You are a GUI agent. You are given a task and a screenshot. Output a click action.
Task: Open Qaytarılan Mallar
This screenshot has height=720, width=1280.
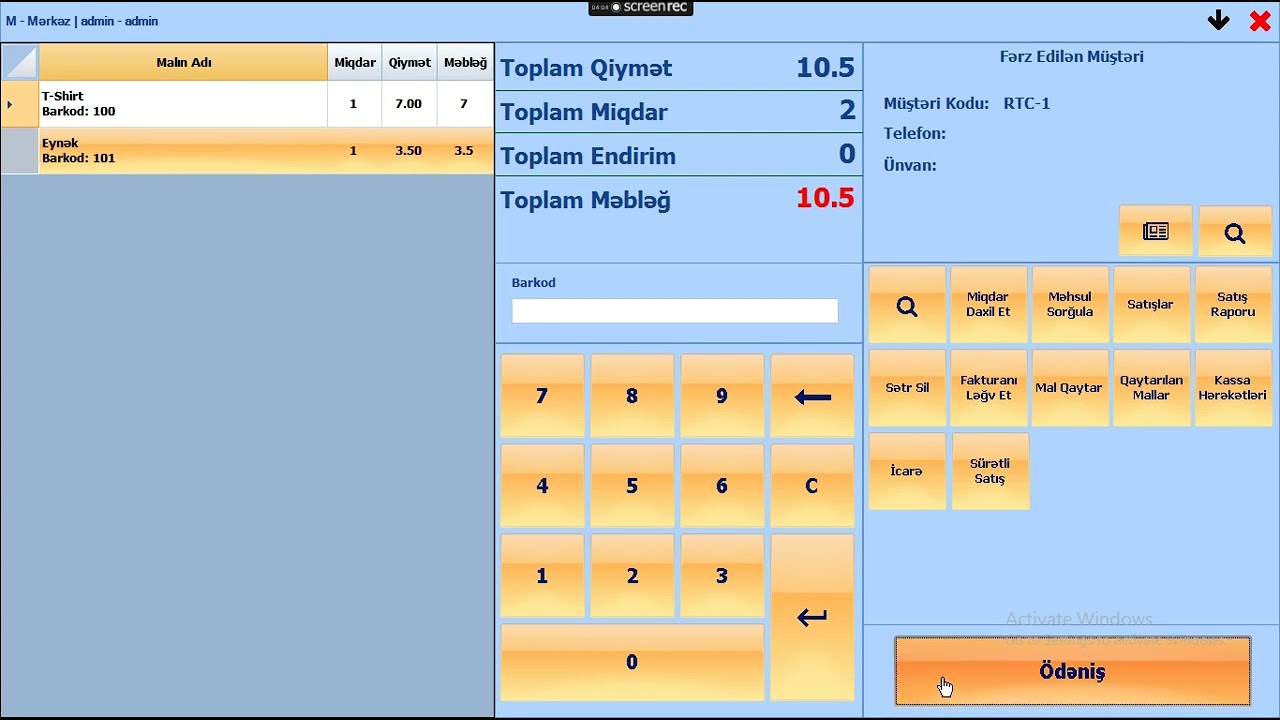[x=1151, y=388]
